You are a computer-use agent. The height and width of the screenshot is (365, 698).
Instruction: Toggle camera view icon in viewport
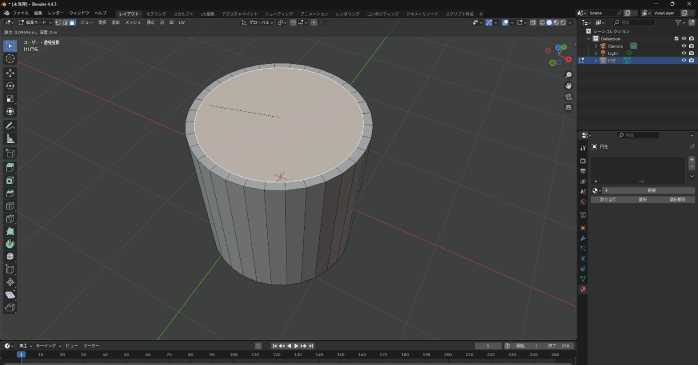pos(568,97)
